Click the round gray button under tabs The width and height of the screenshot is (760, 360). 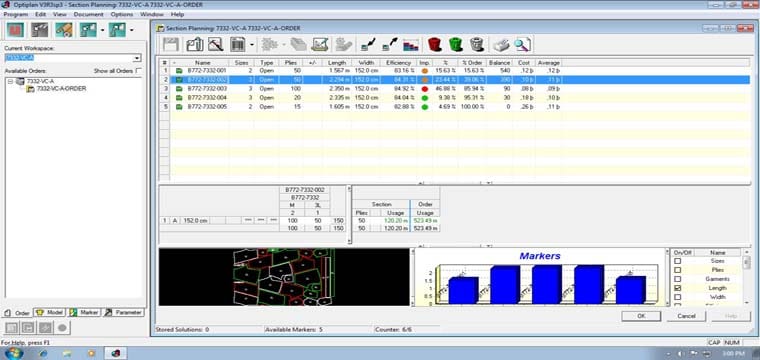pos(62,328)
